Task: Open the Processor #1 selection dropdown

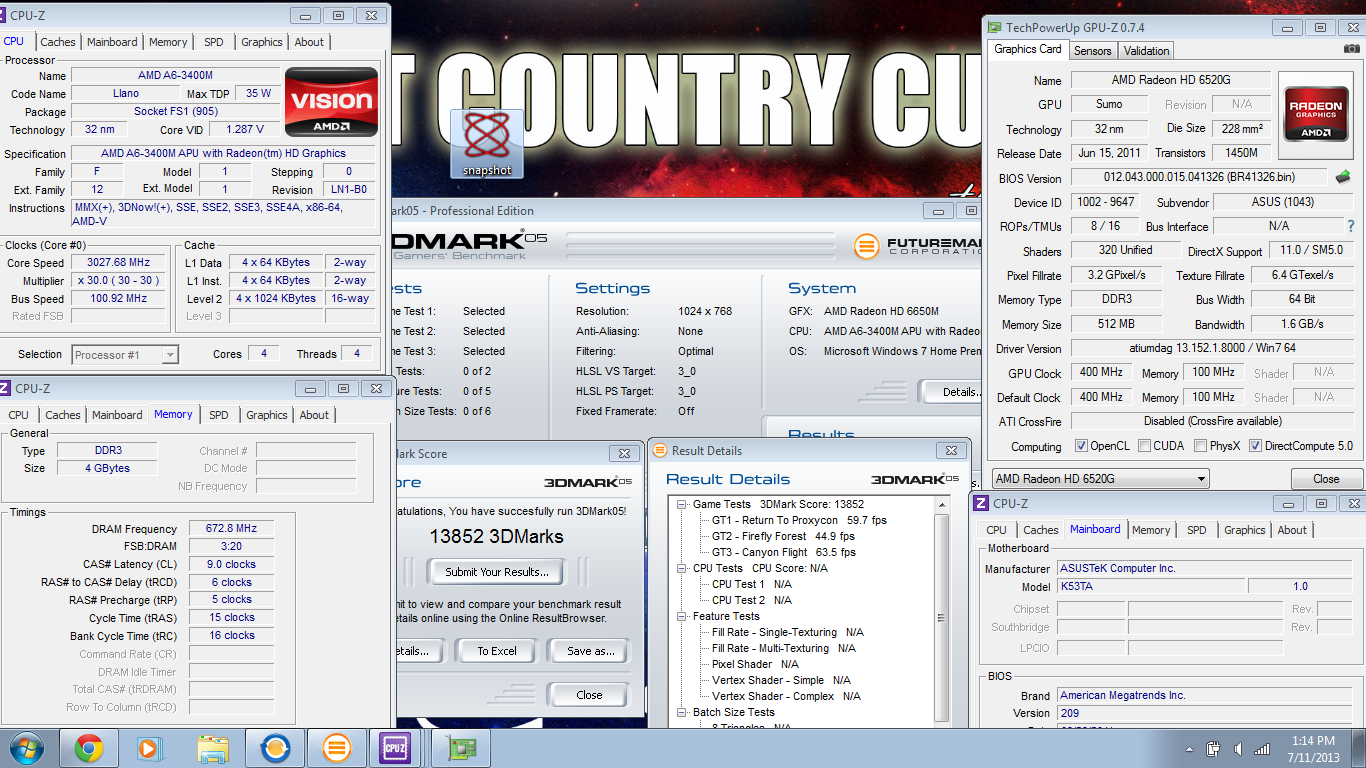Action: coord(125,355)
